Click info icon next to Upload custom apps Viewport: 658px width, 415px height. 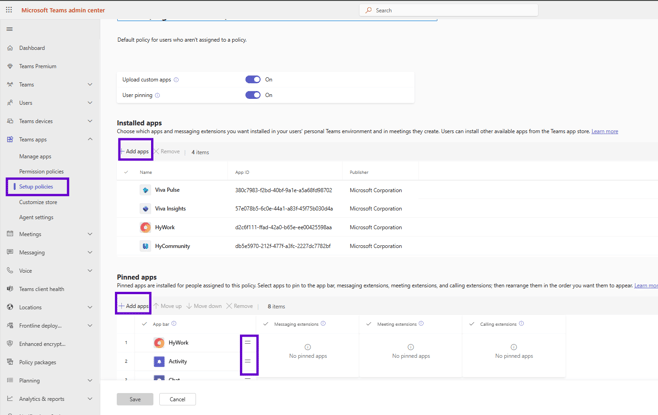177,80
